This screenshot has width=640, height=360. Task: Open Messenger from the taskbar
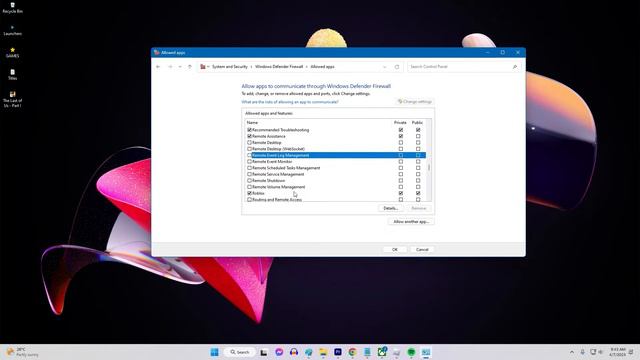click(279, 352)
